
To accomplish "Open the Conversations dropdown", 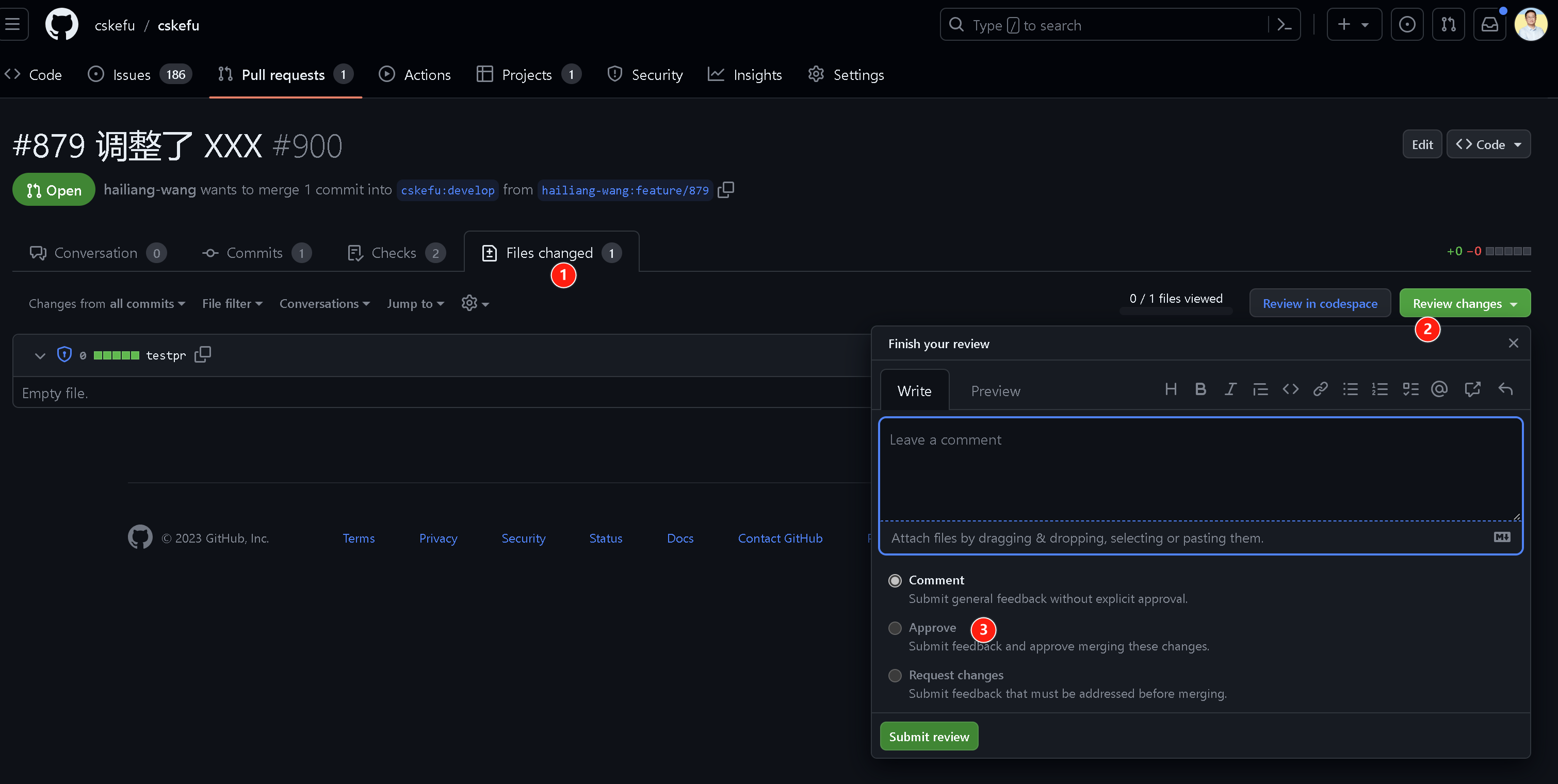I will pyautogui.click(x=324, y=303).
